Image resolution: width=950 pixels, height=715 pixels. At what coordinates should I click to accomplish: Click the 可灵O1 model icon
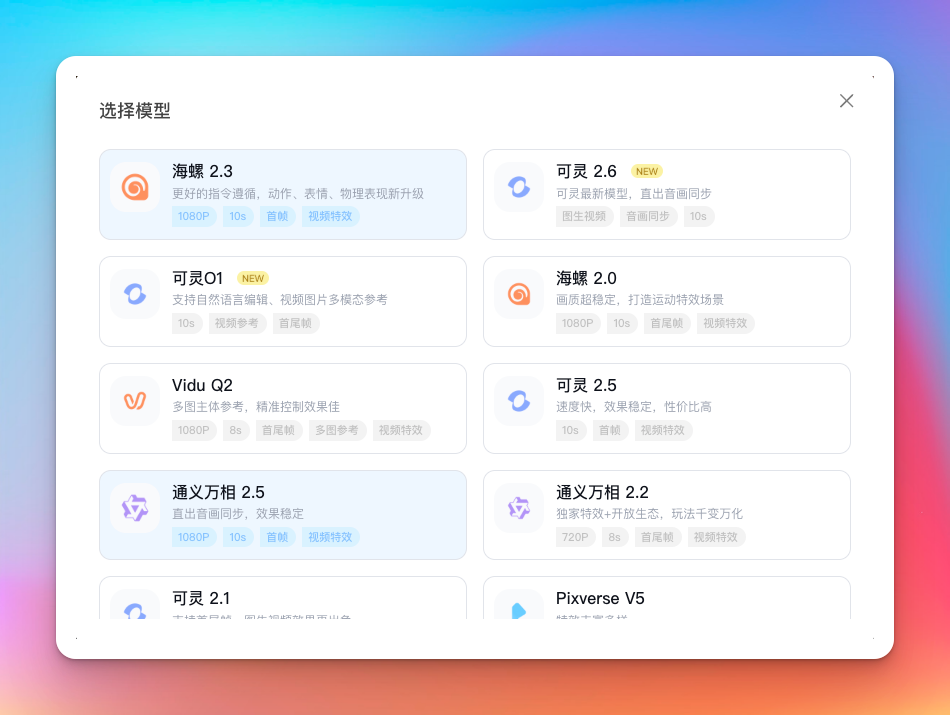(x=135, y=294)
